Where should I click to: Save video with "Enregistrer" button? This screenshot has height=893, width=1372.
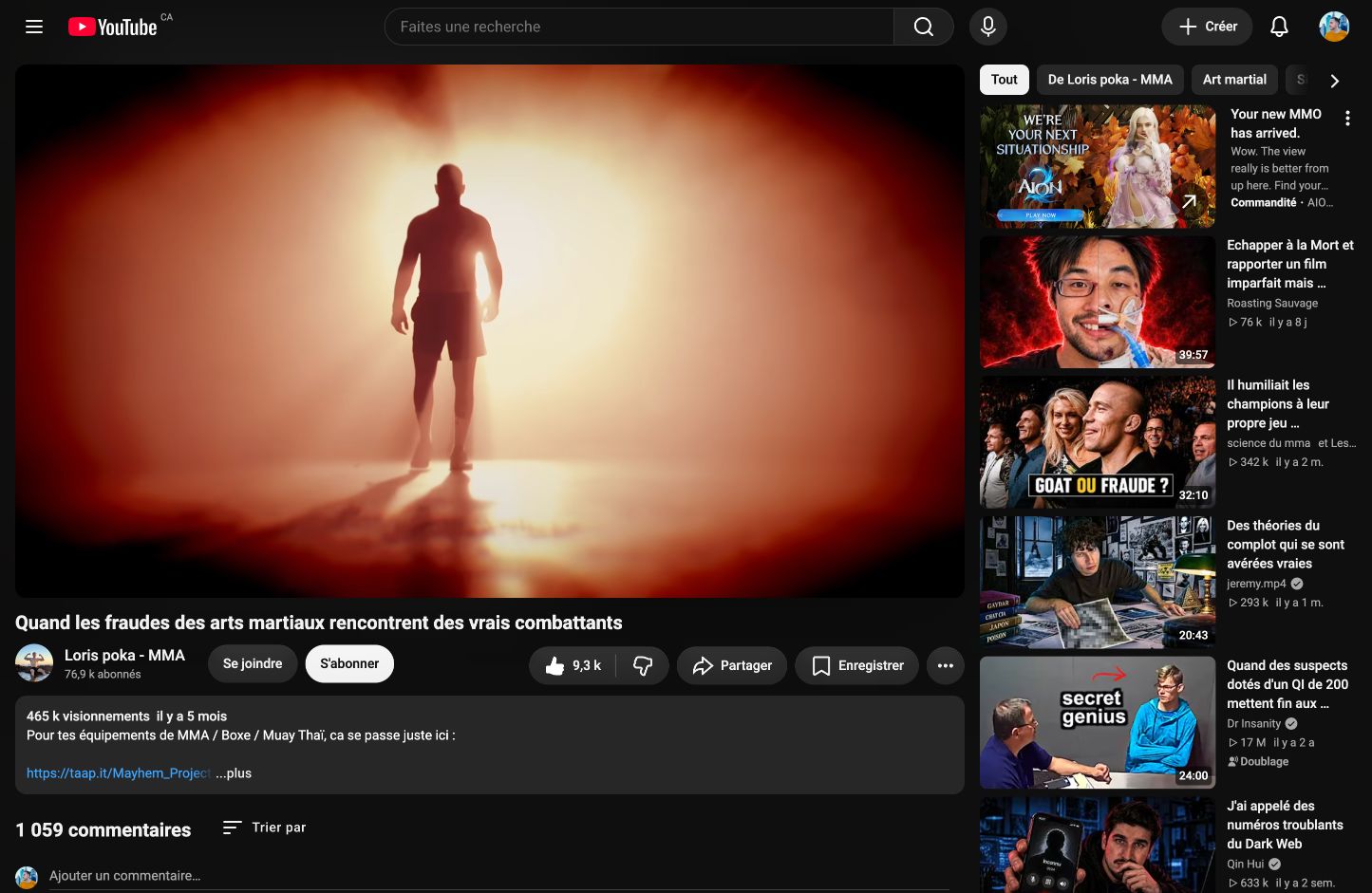coord(856,665)
